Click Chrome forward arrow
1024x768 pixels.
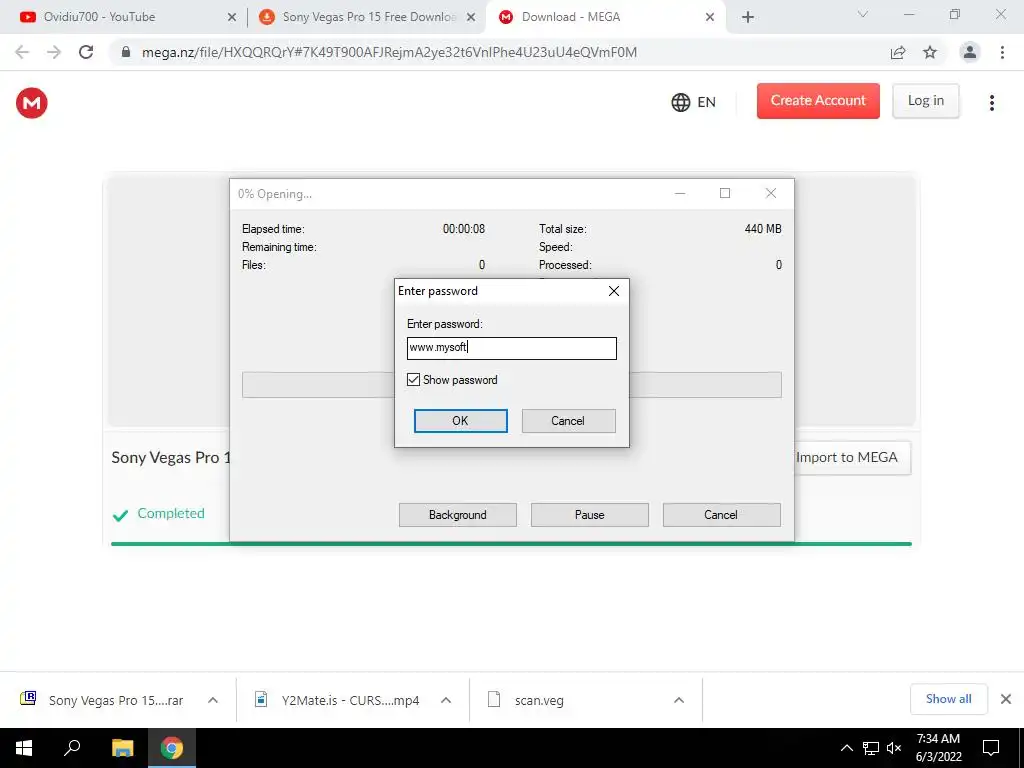click(54, 52)
